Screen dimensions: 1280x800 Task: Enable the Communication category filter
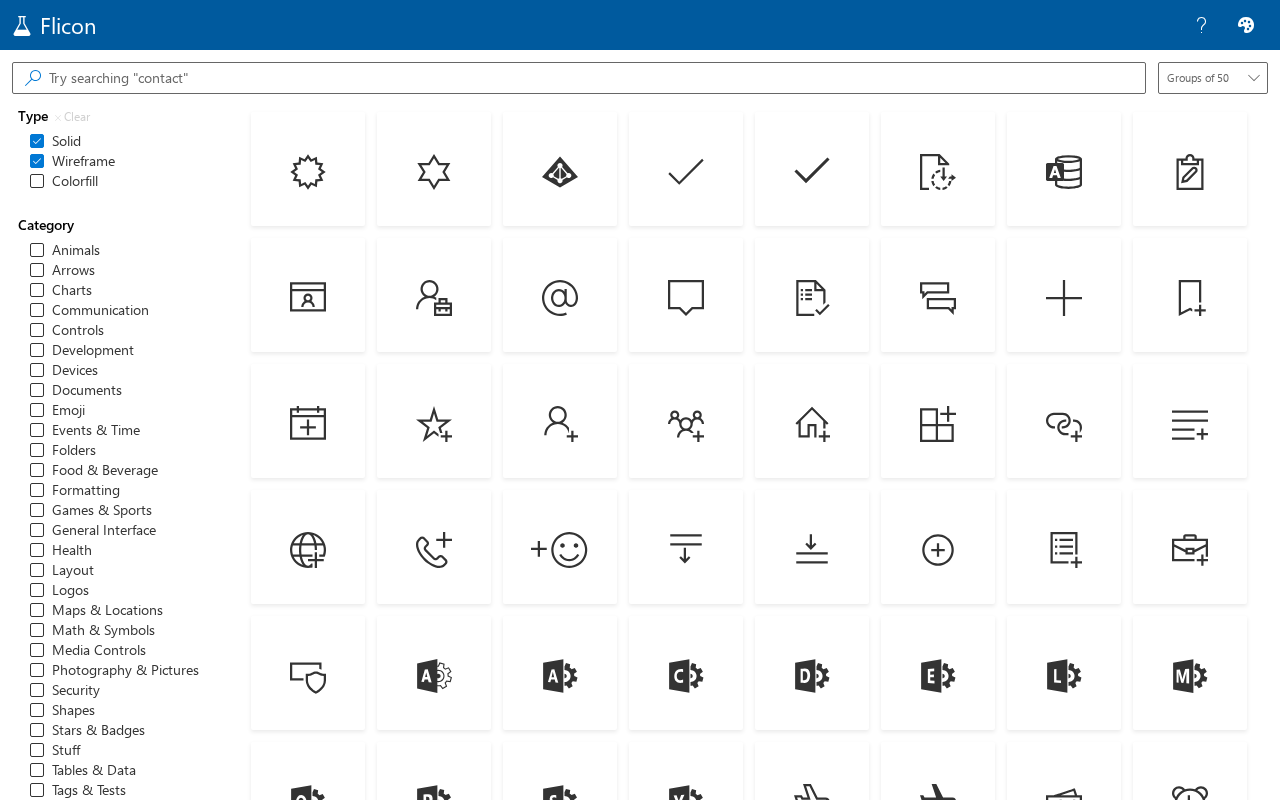[37, 310]
